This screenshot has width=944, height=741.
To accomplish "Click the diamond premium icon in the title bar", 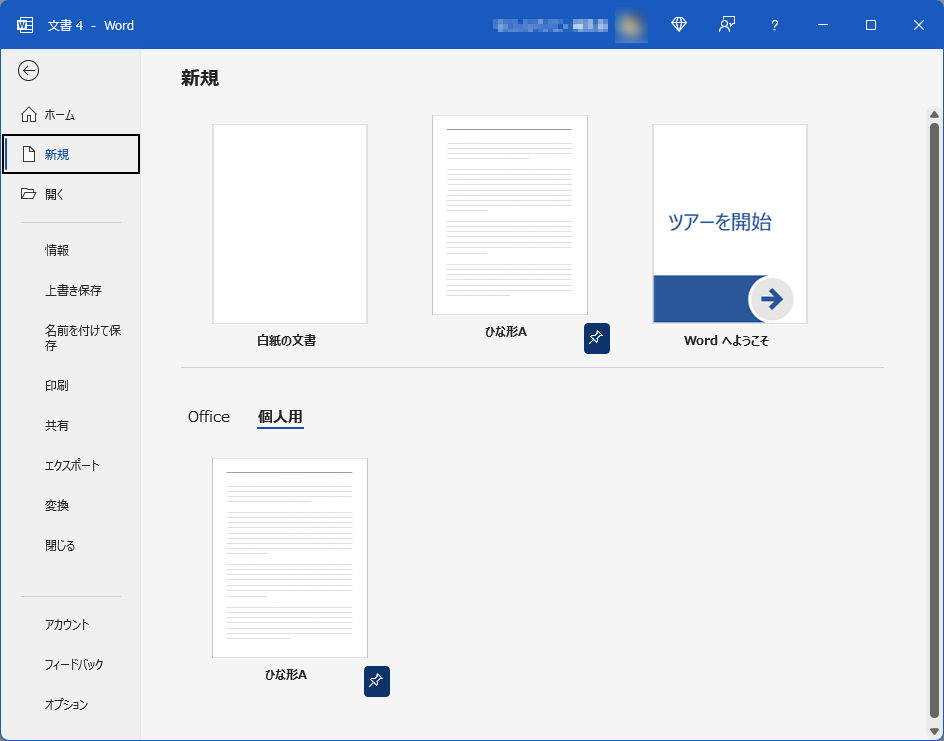I will click(678, 25).
